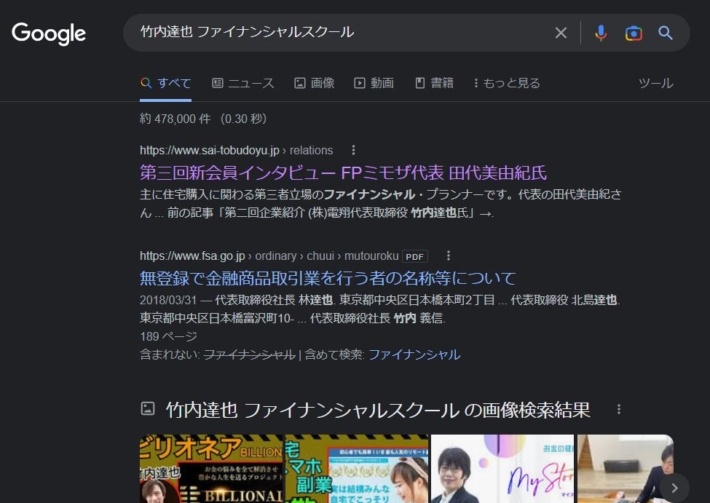Advance image carousel with right arrow
The height and width of the screenshot is (503, 710).
pos(674,488)
